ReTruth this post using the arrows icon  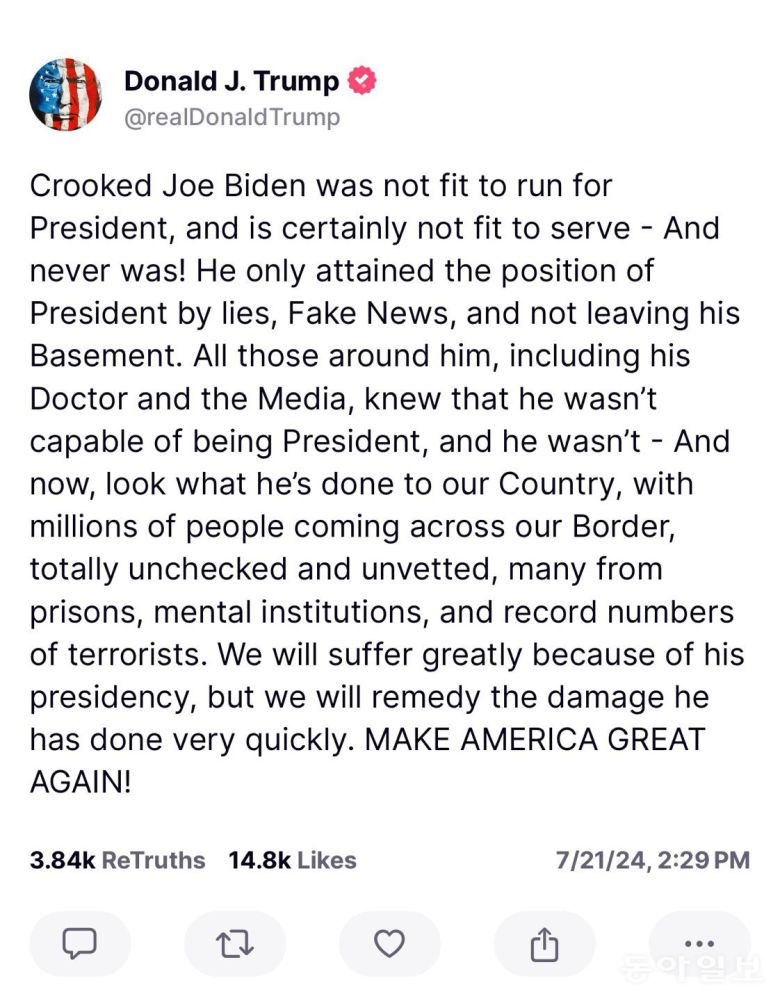(235, 943)
